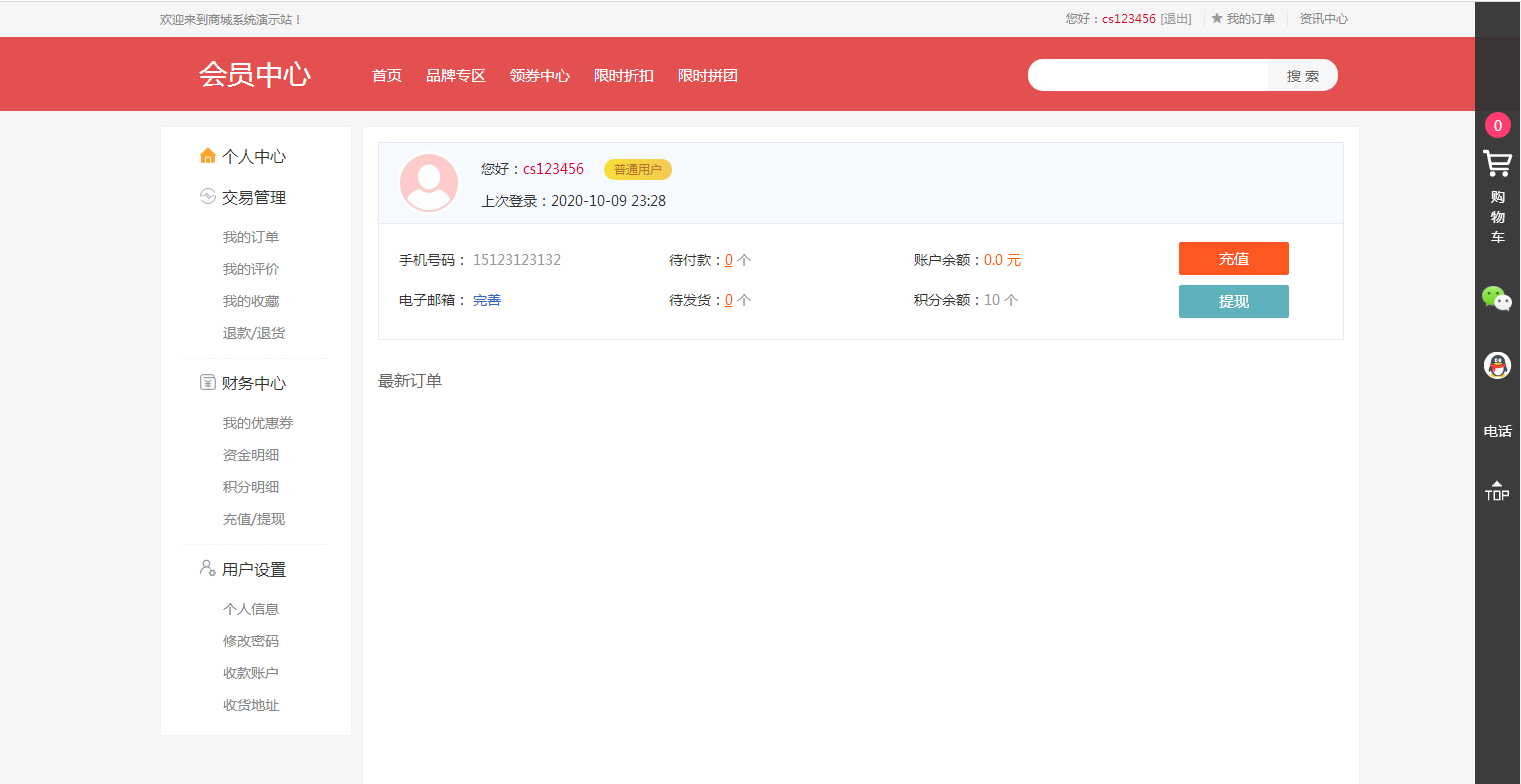Open the 领券中心 menu item
The image size is (1521, 784).
click(x=540, y=75)
